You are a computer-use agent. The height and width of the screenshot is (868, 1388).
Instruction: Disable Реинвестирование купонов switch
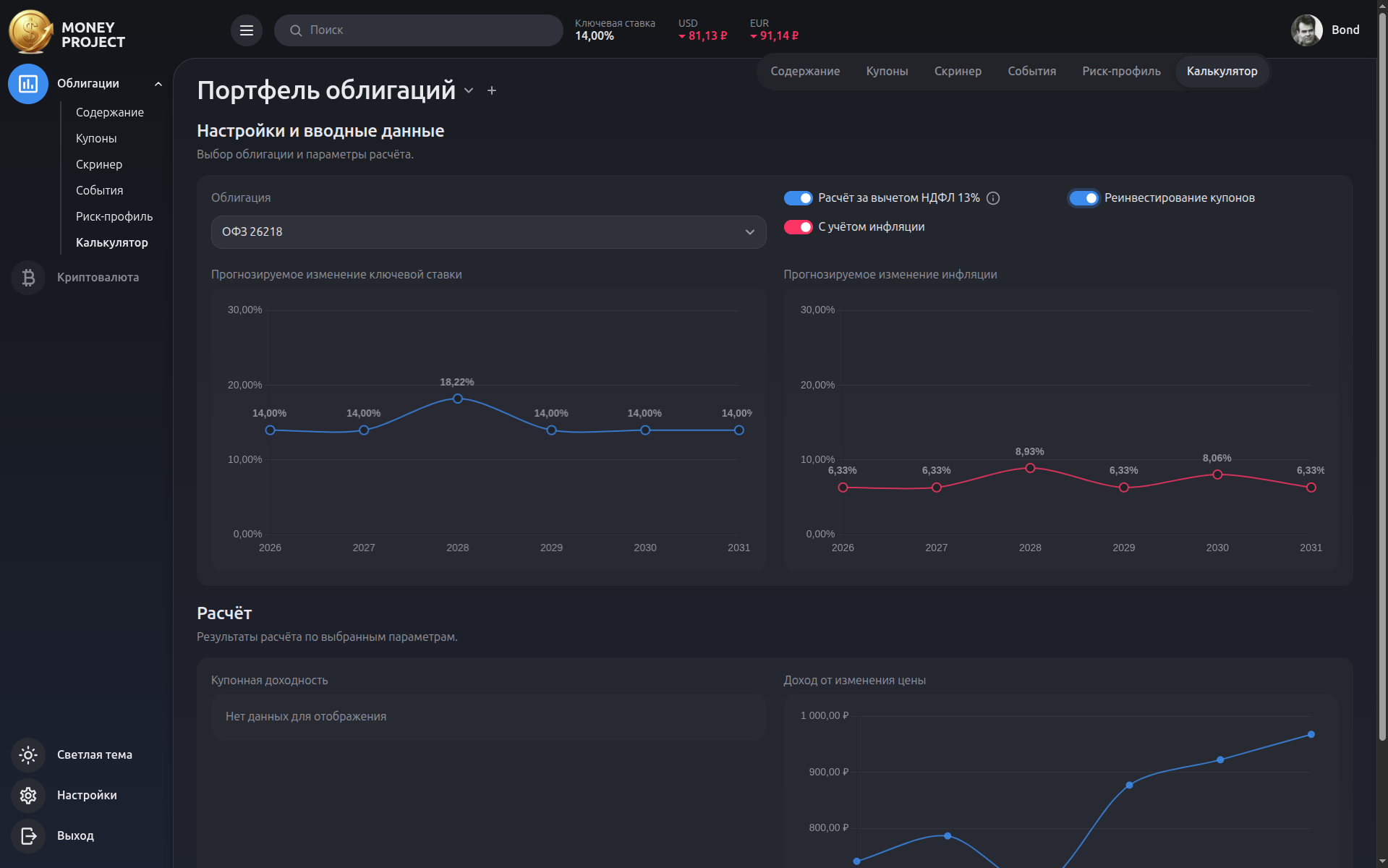click(x=1083, y=198)
